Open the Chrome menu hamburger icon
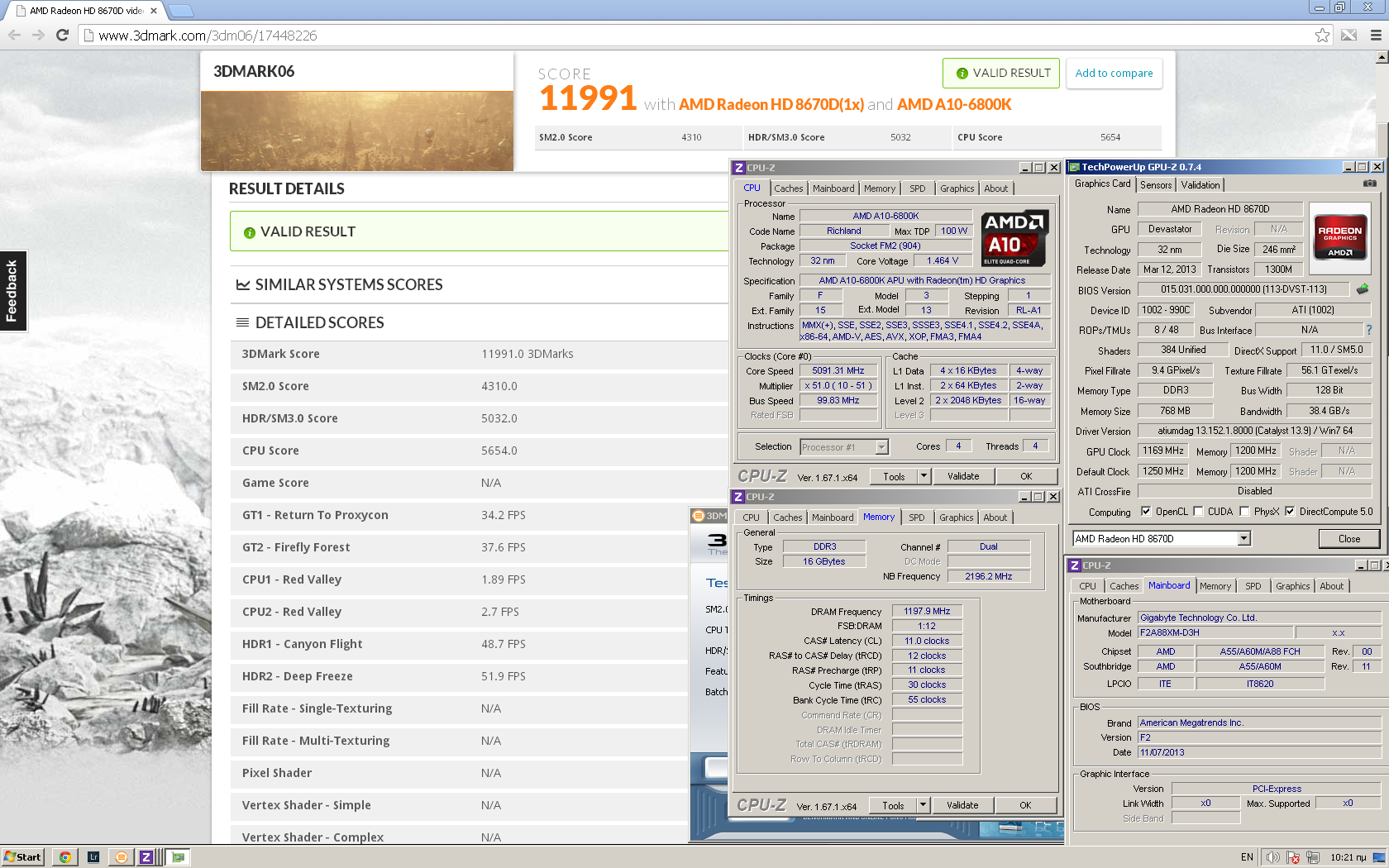 (x=1376, y=35)
